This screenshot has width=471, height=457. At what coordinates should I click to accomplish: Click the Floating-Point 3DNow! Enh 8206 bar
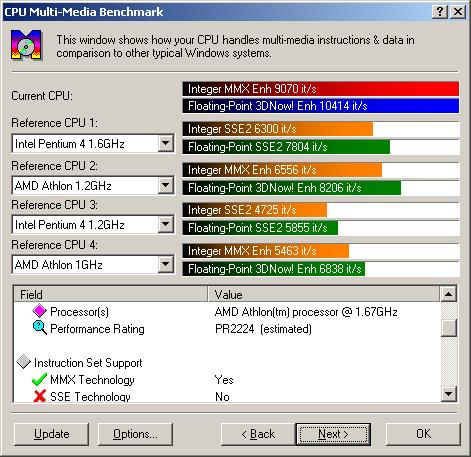click(292, 188)
